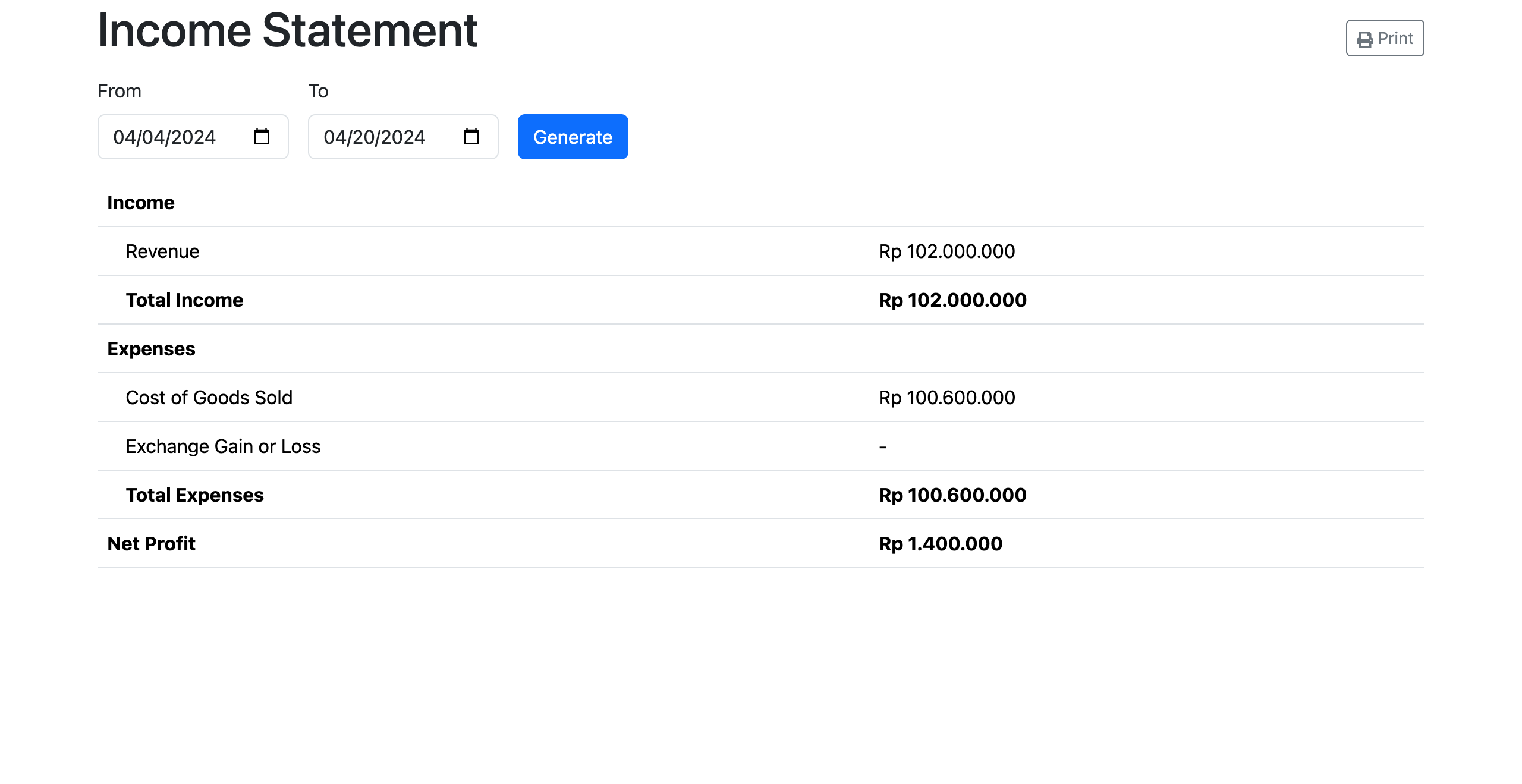
Task: Click the Exchange Gain or Loss dash value
Action: pyautogui.click(x=882, y=446)
